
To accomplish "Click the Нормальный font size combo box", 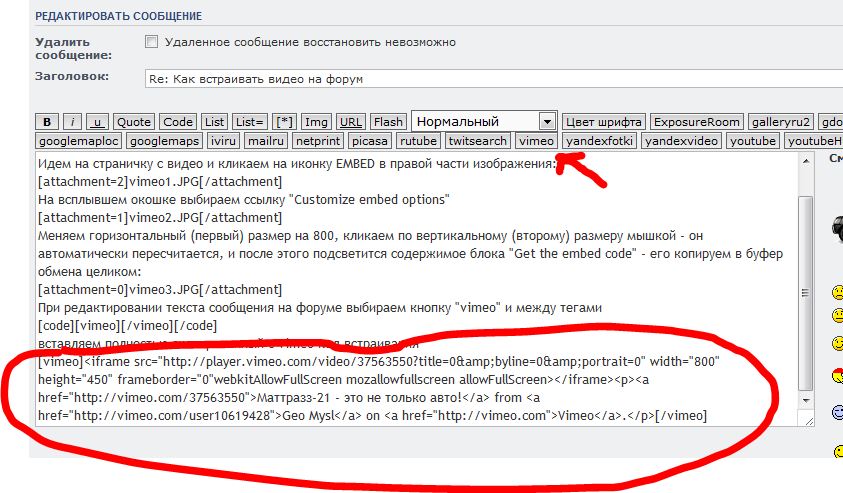I will (475, 121).
